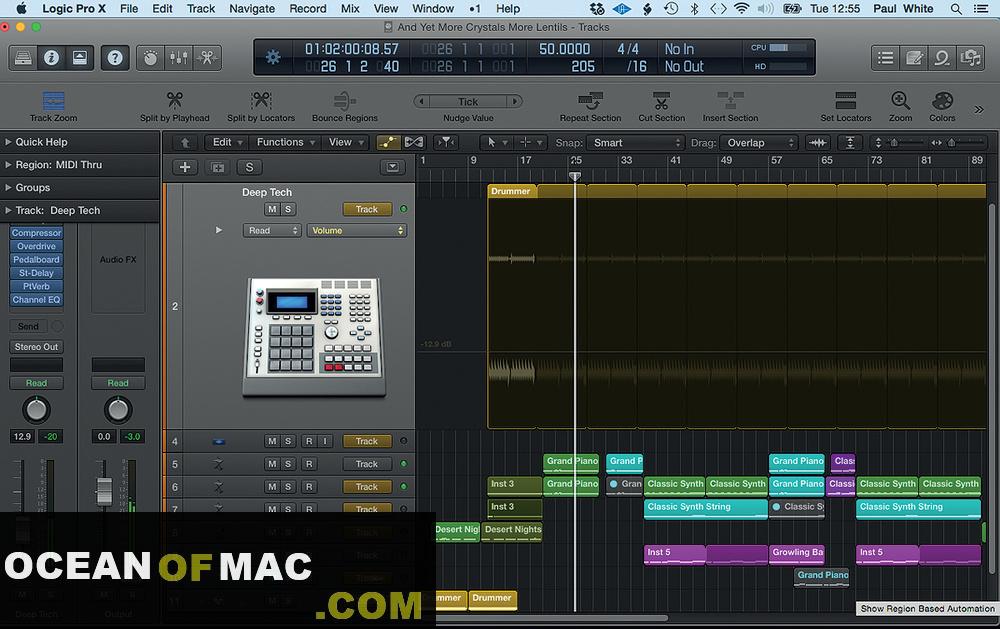
Task: Toggle the Inspector info icon
Action: click(51, 58)
